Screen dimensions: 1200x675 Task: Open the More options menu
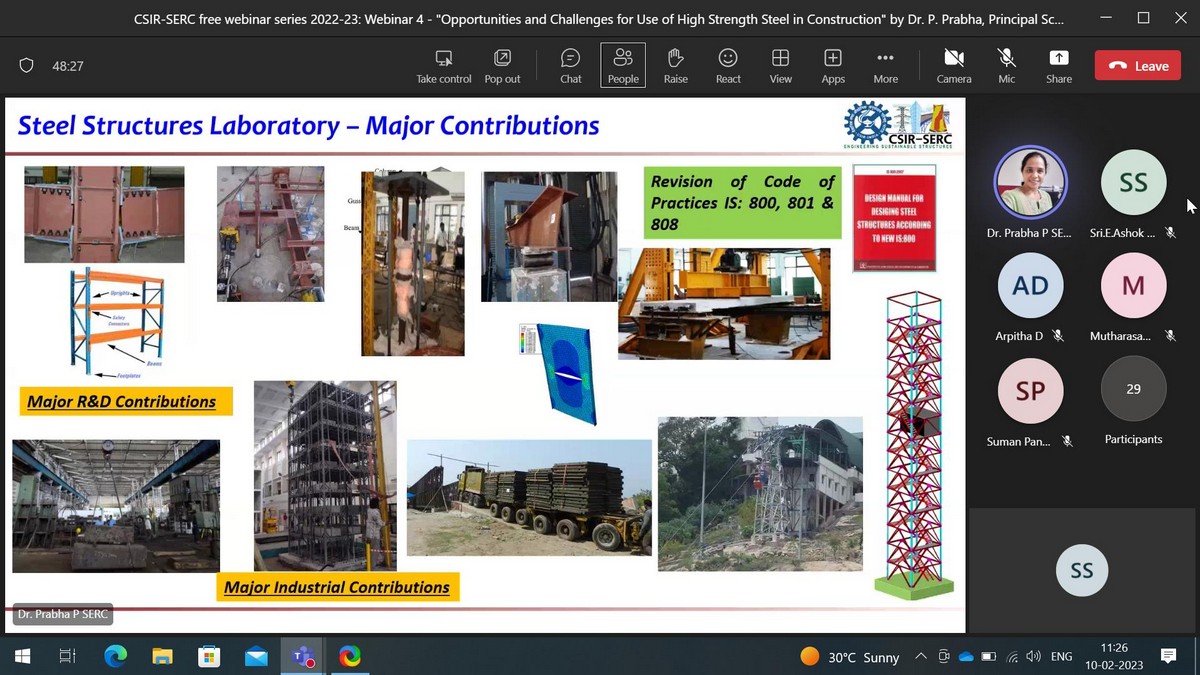pyautogui.click(x=885, y=66)
